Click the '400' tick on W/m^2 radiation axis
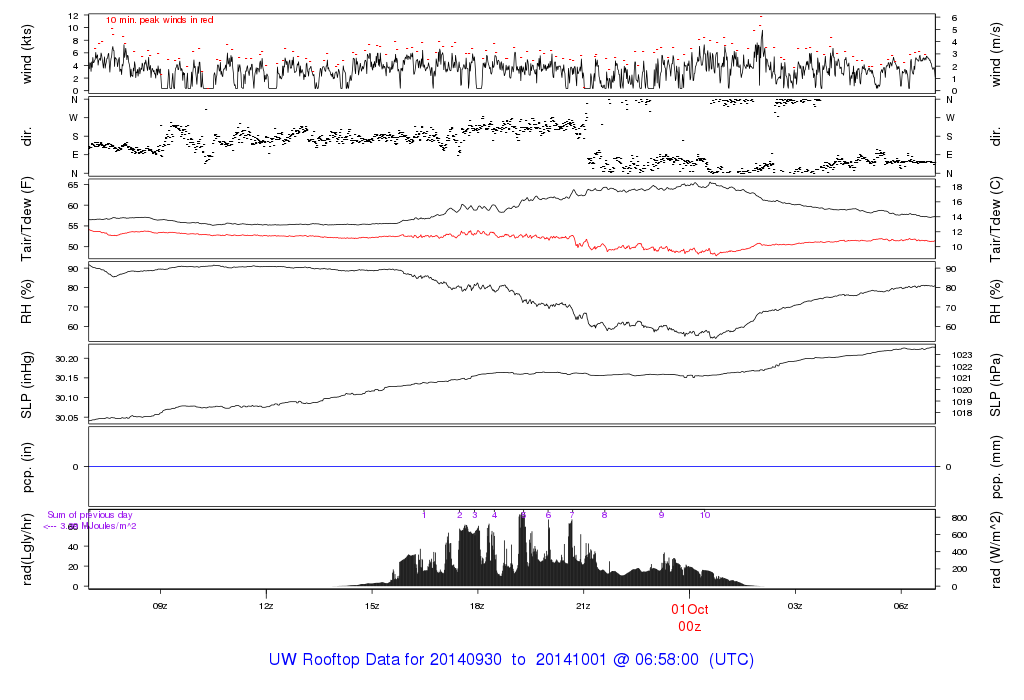This screenshot has height=700, width=1024. 959,552
